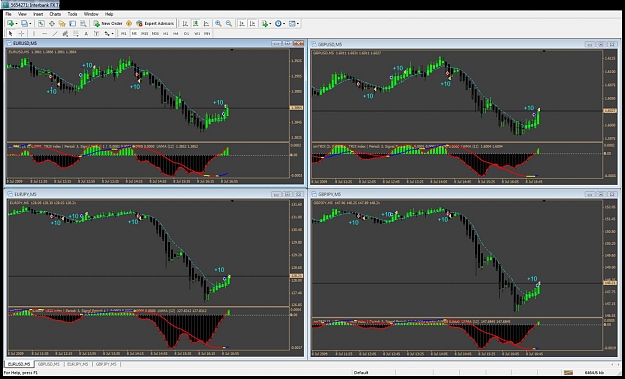Image resolution: width=625 pixels, height=379 pixels.
Task: Click the Zoom In magnifier icon
Action: [x=218, y=24]
